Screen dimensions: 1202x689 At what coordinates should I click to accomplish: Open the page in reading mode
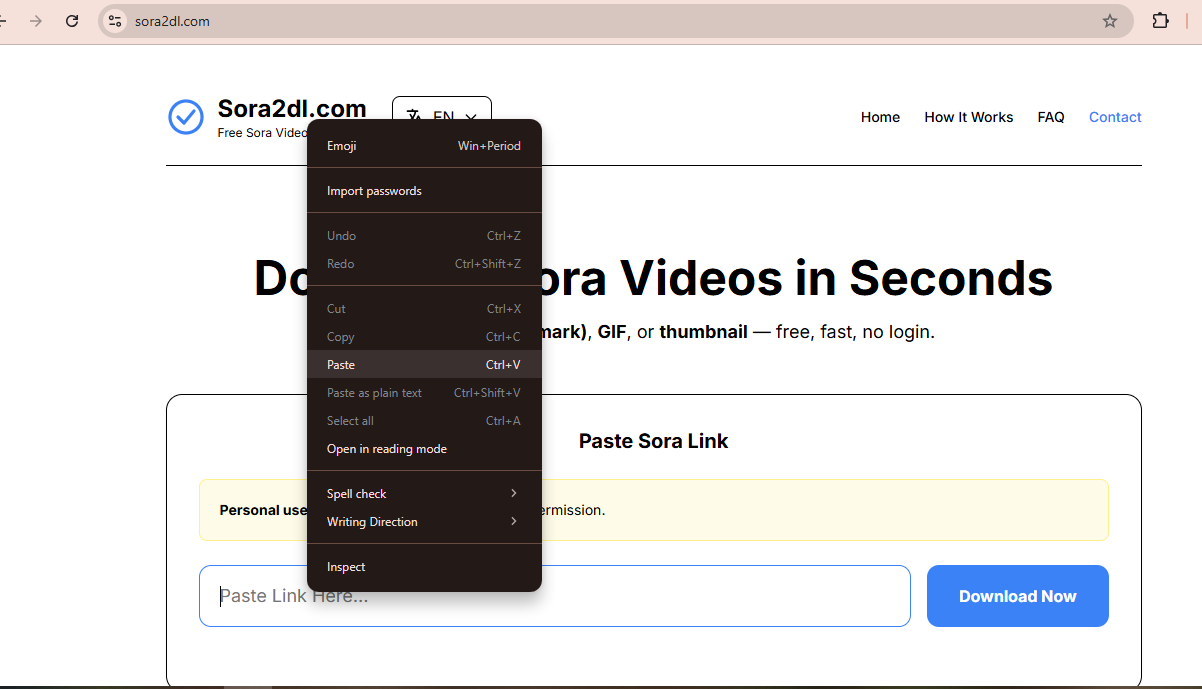[x=386, y=448]
